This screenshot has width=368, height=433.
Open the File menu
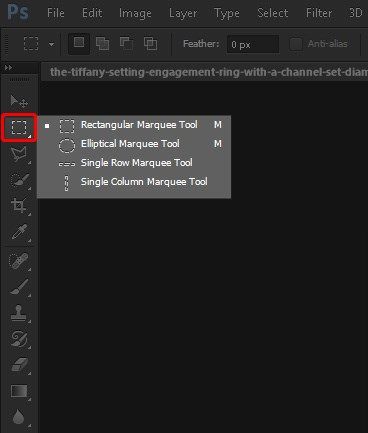coord(56,13)
